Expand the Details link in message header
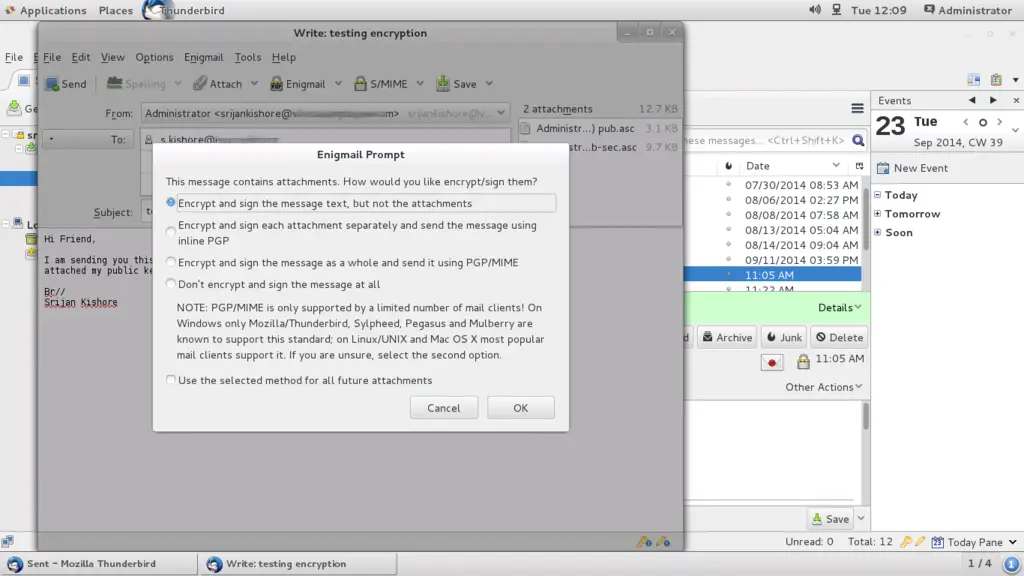Image resolution: width=1024 pixels, height=576 pixels. (x=839, y=308)
